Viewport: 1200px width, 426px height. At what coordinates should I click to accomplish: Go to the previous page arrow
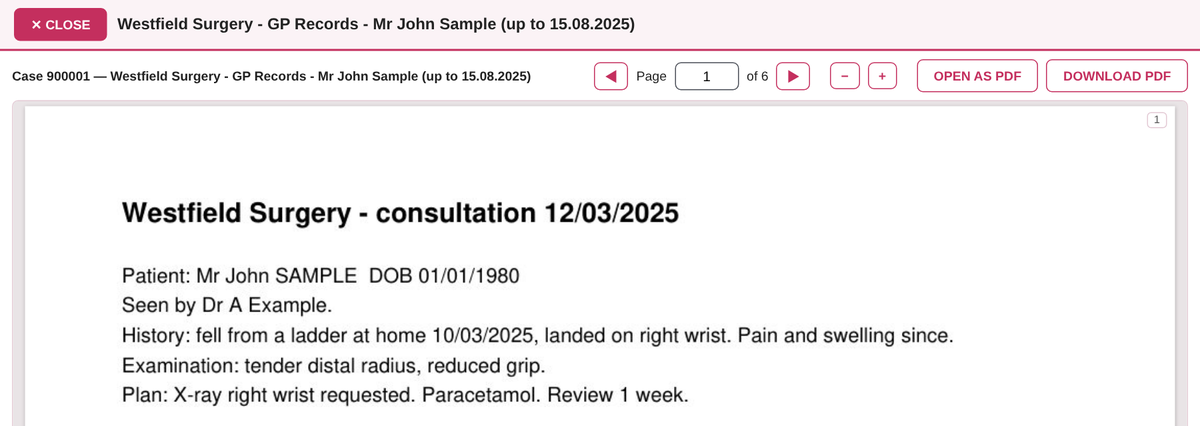(611, 76)
